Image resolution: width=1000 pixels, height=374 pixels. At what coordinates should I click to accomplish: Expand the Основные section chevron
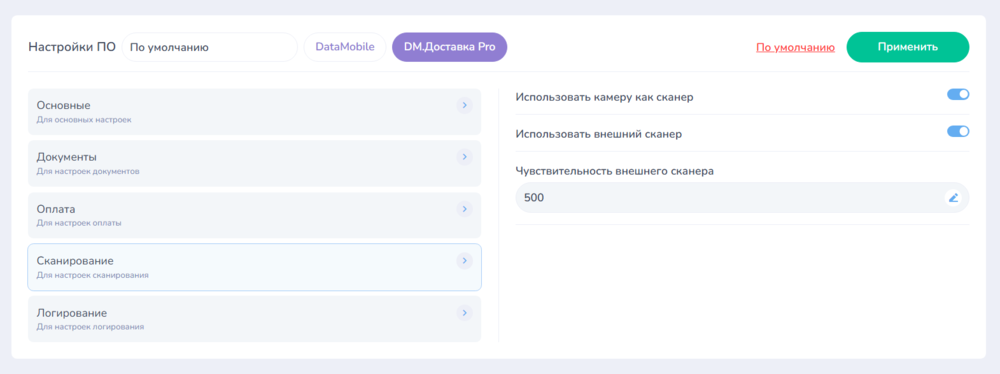click(464, 105)
